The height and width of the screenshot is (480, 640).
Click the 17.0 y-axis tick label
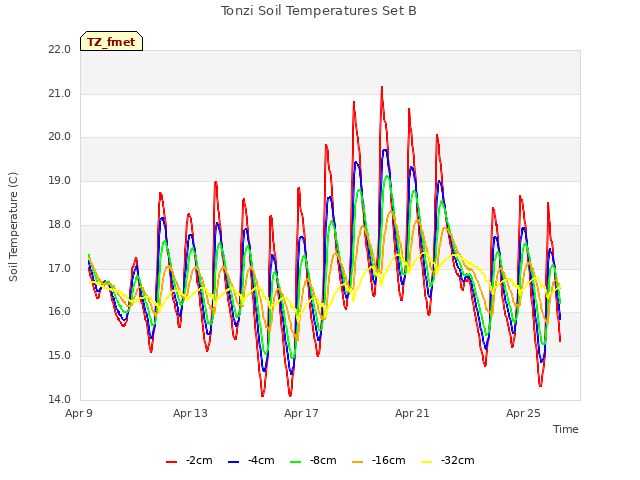60,269
